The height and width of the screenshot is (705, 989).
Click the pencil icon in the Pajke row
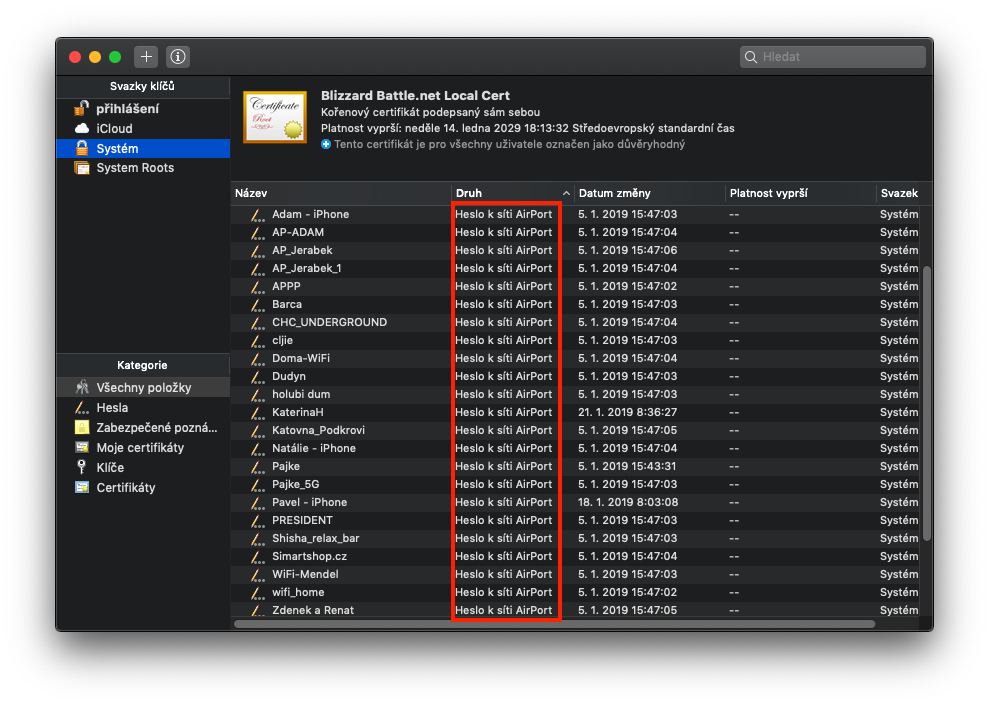(x=257, y=467)
